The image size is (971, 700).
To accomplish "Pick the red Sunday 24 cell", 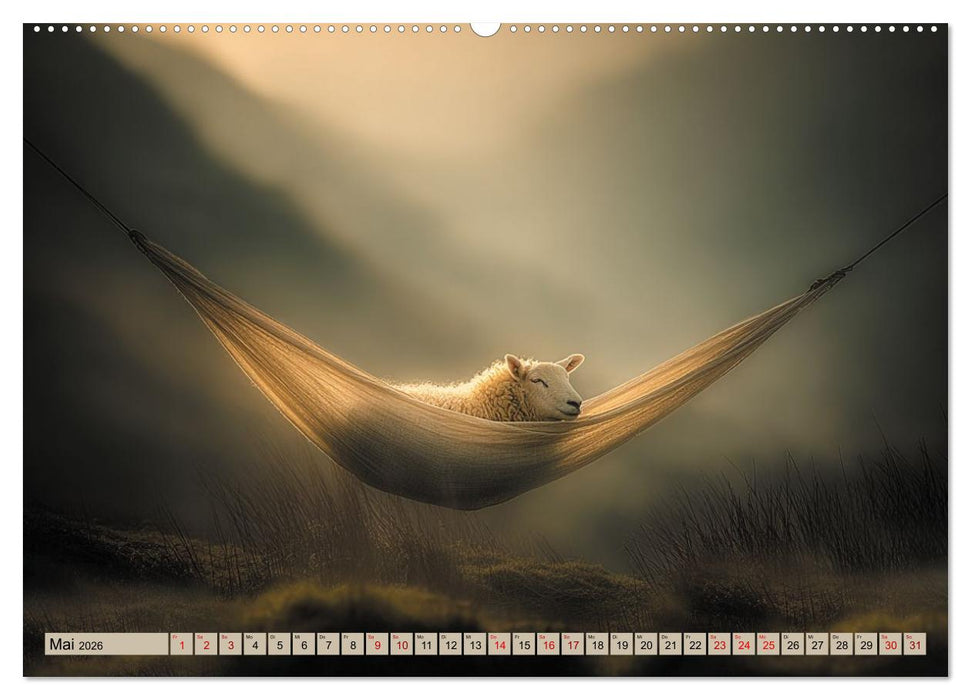I will click(743, 645).
